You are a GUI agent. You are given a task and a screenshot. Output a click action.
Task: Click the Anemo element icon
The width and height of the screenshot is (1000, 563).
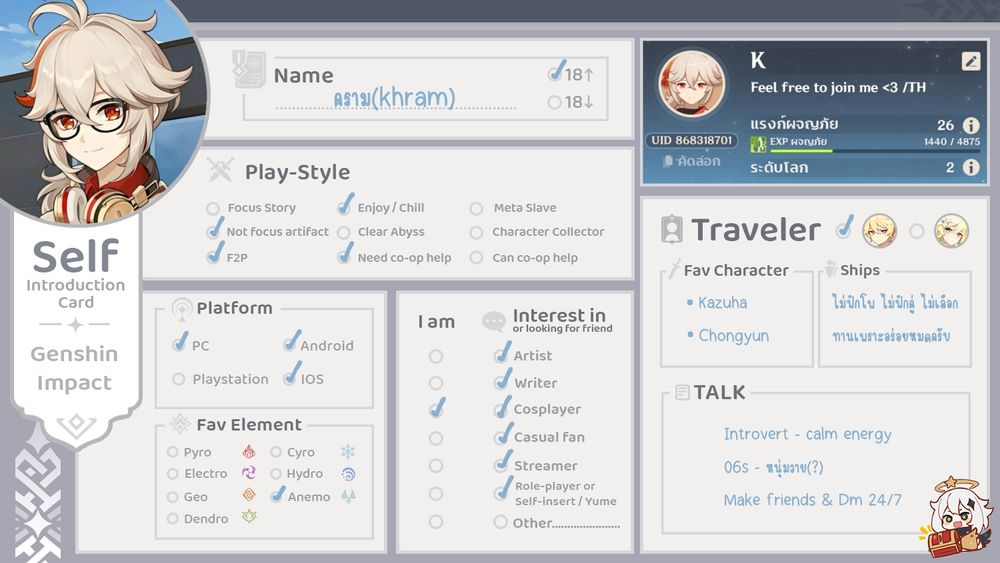[348, 496]
